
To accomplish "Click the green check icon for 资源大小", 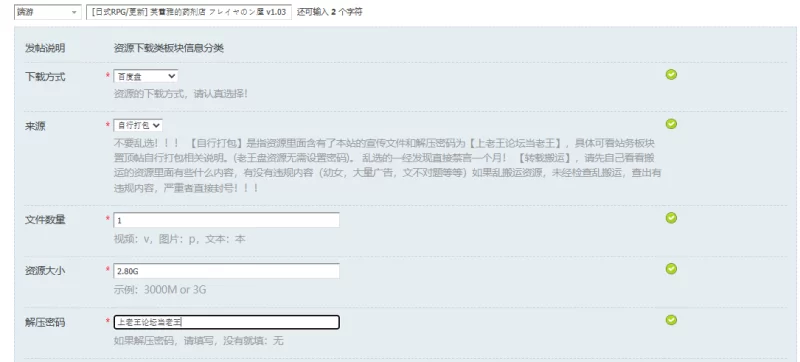I will (x=671, y=269).
